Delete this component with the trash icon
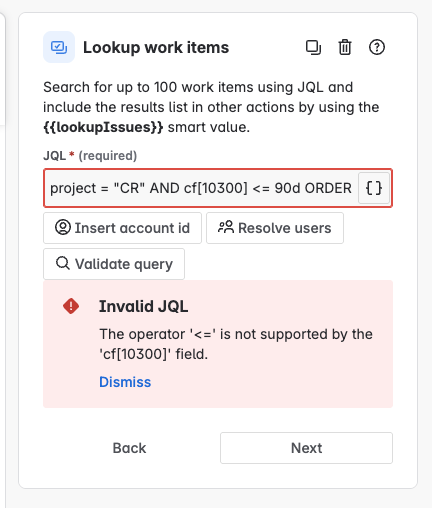 click(345, 47)
